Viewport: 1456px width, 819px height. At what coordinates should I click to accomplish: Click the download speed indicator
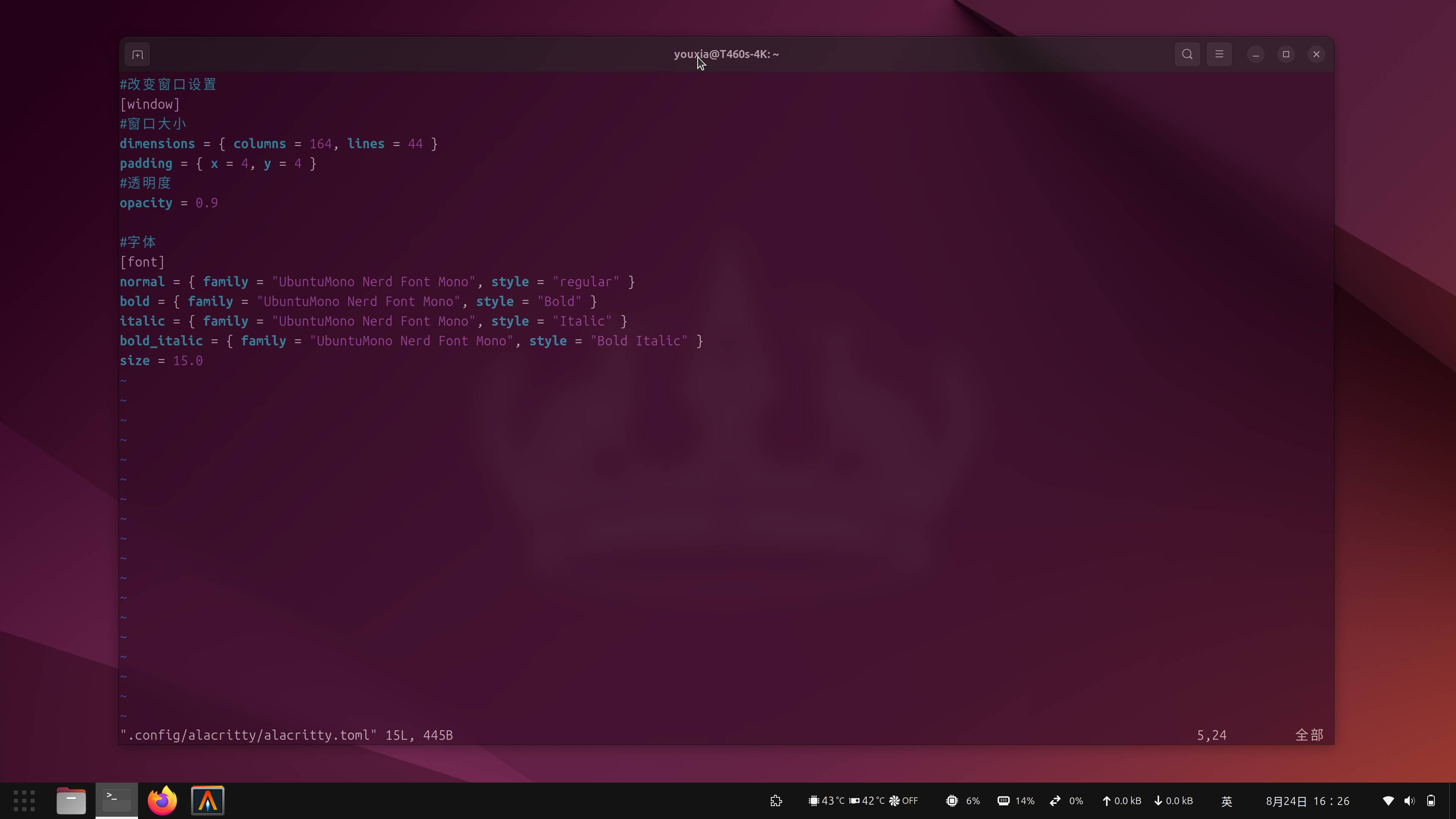click(1174, 801)
